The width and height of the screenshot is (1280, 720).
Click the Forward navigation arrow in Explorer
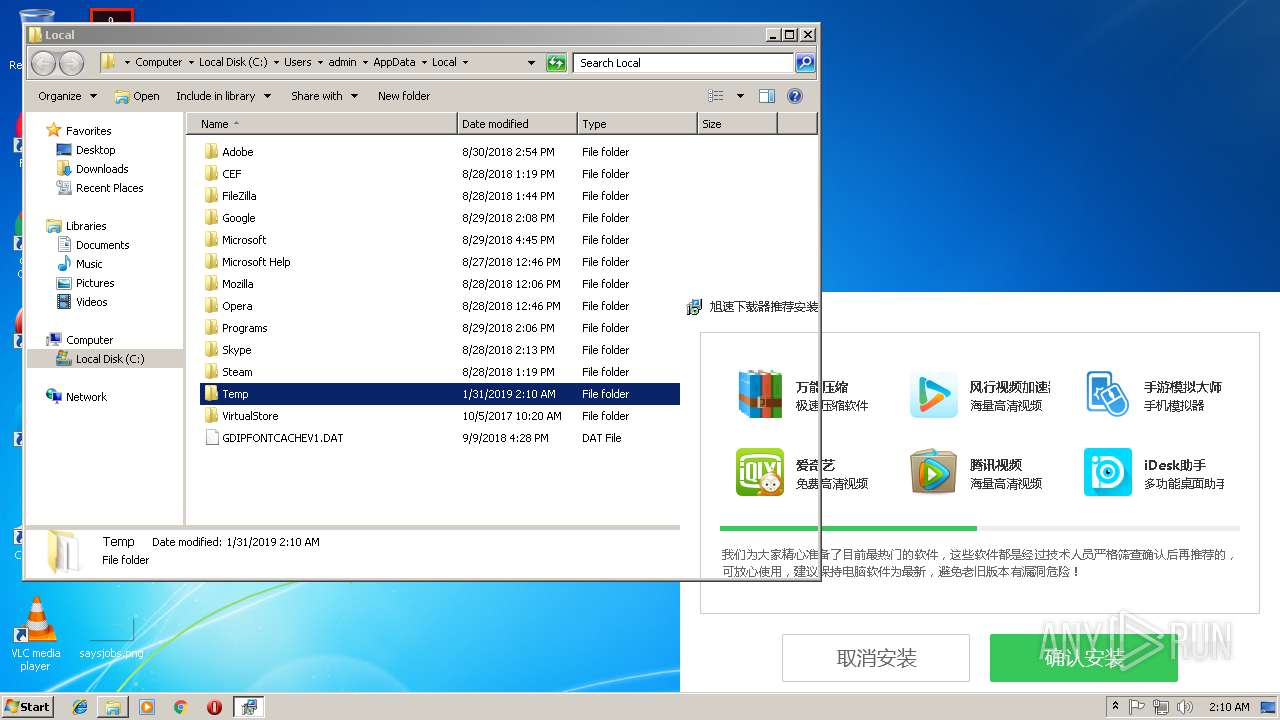71,63
